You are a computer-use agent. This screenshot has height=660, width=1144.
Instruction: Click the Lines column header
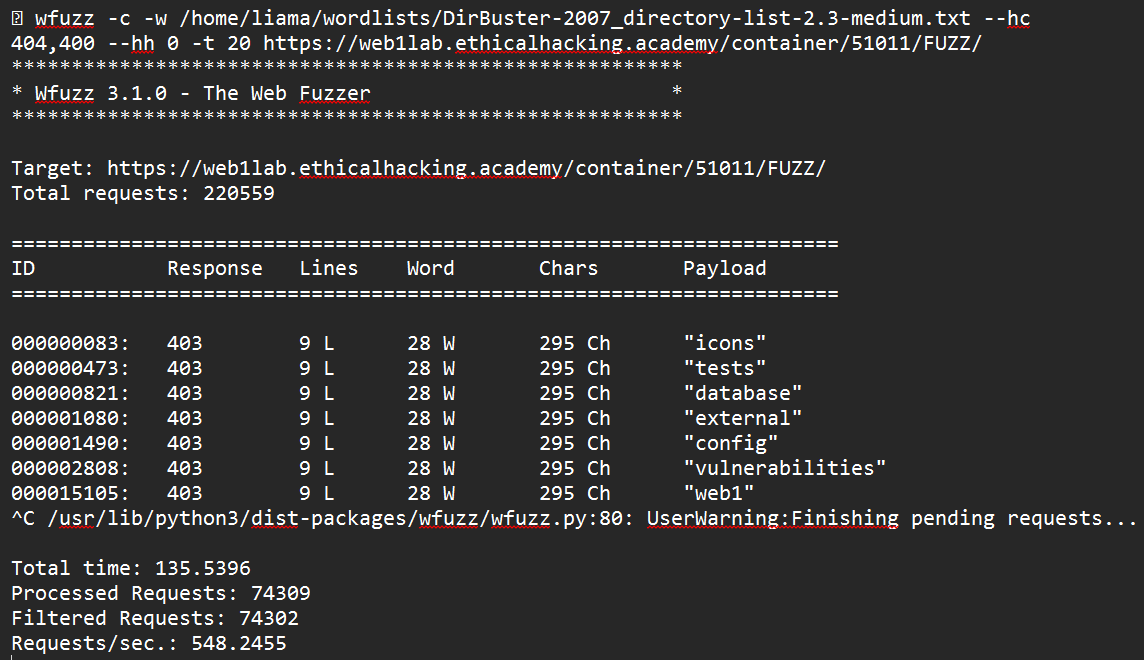[328, 268]
